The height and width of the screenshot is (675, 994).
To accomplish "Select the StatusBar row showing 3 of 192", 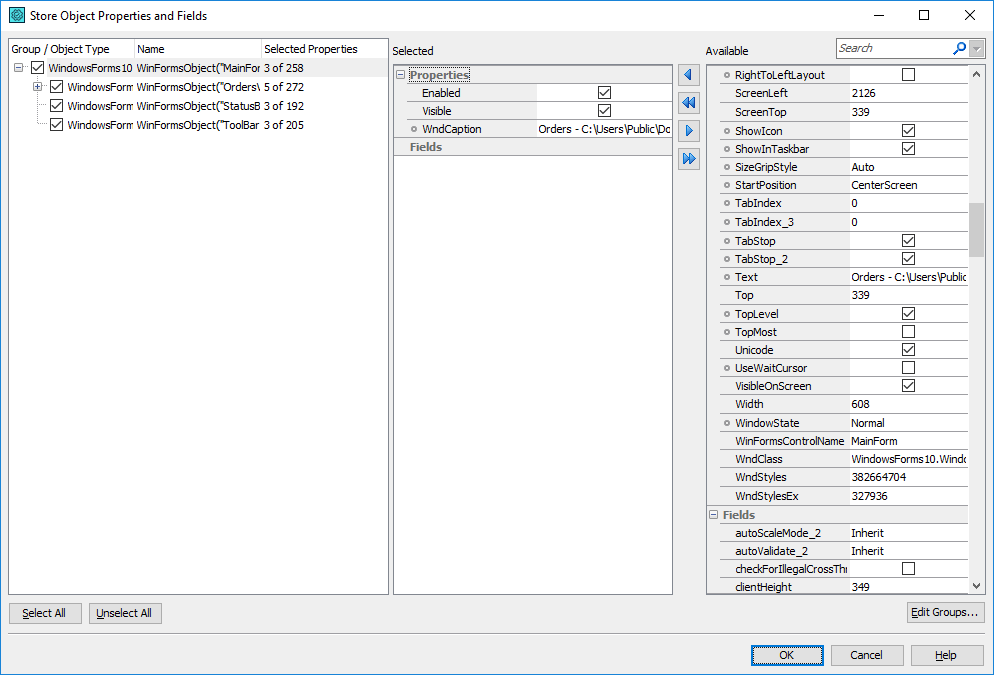I will coord(198,106).
